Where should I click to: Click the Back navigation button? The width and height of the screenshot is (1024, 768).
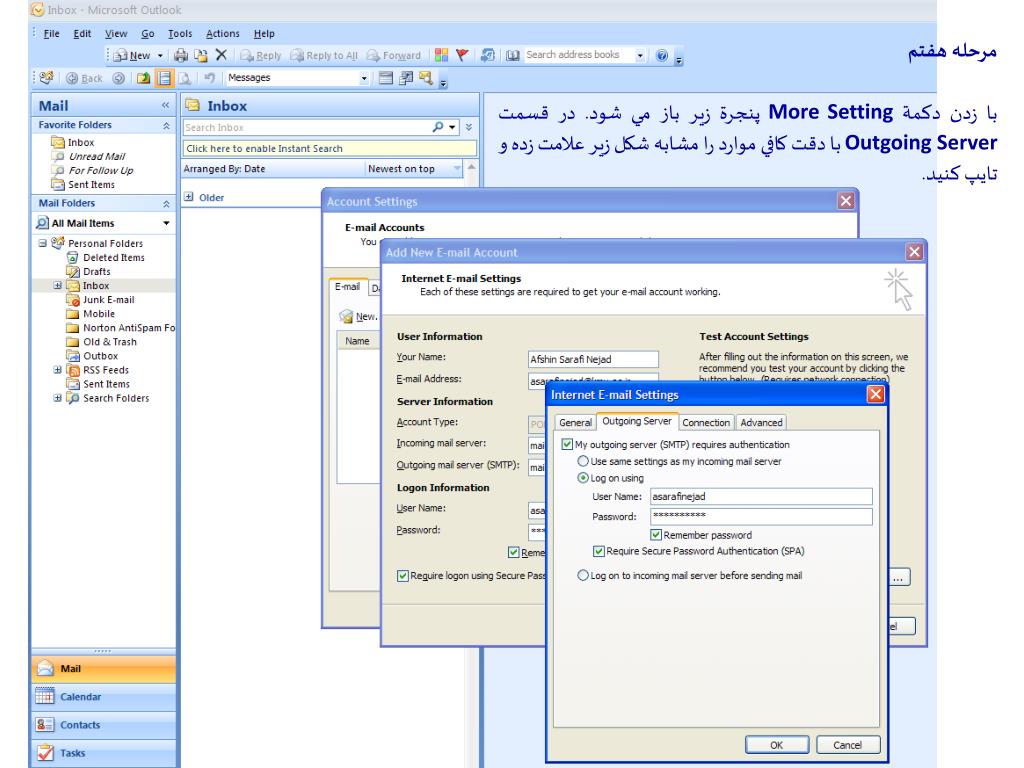84,78
